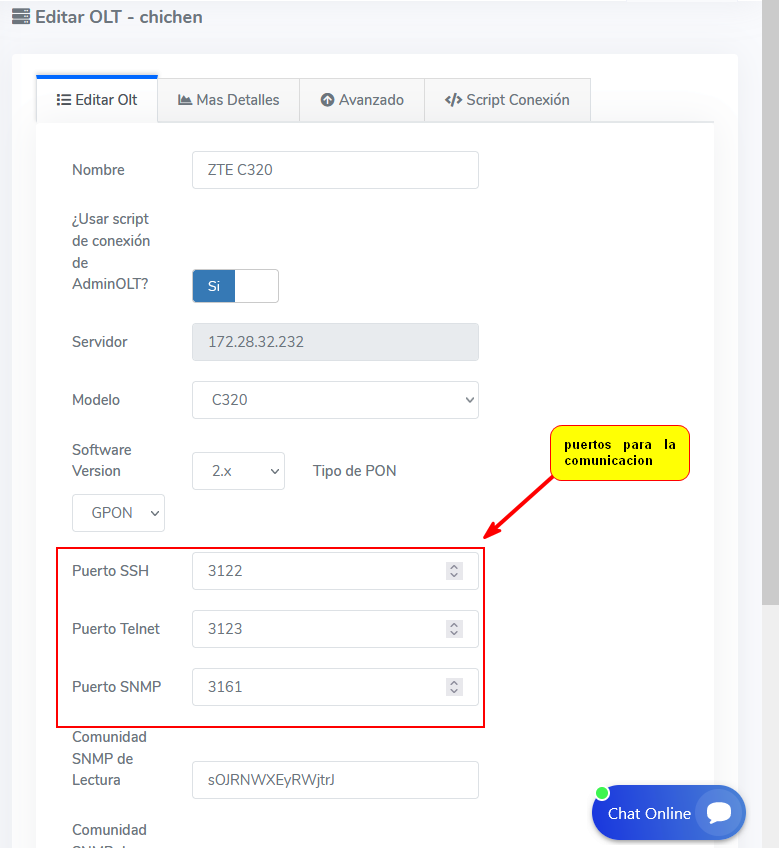Click the server icon beside Editar OLT title
The image size is (779, 848).
20,17
